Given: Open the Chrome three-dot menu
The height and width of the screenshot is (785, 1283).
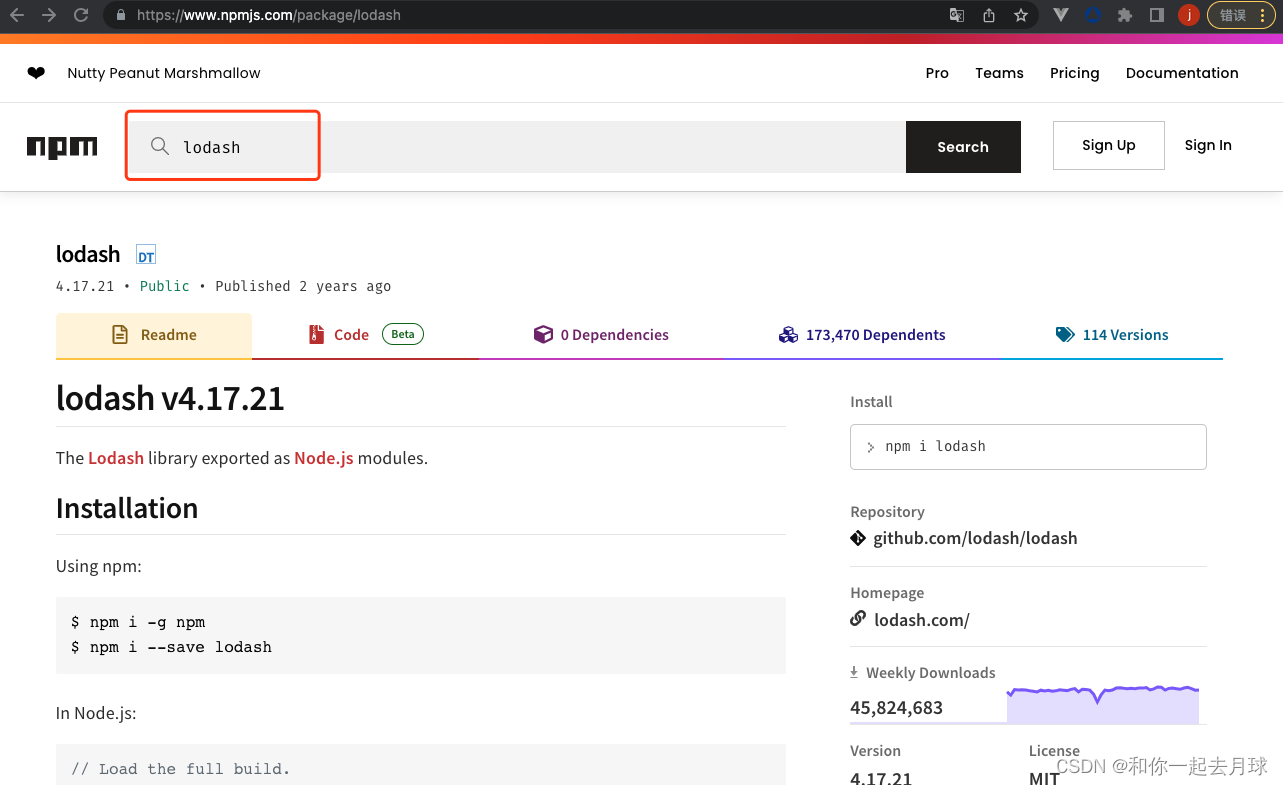Looking at the screenshot, I should [x=1263, y=15].
